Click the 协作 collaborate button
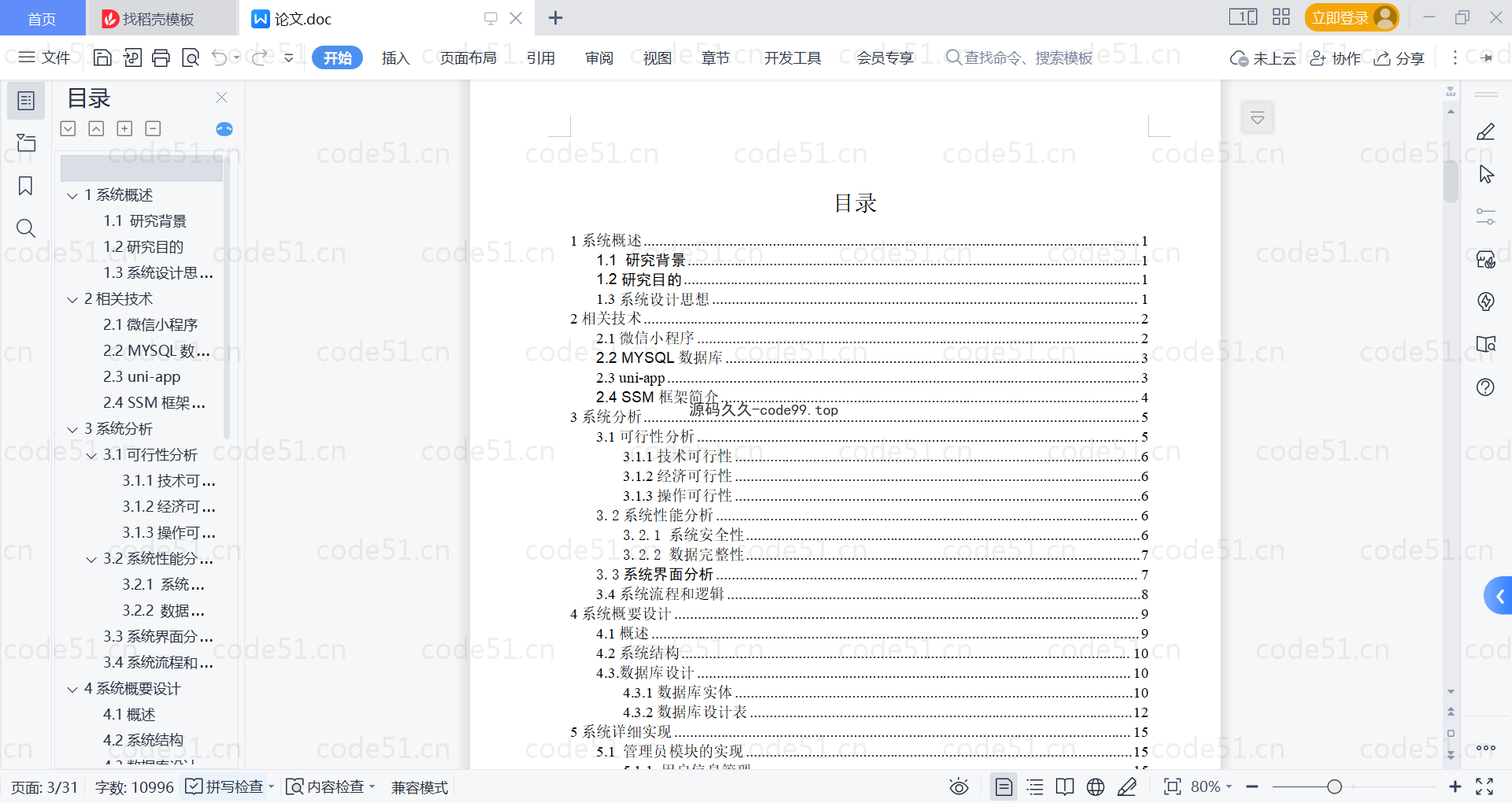1512x803 pixels. pyautogui.click(x=1336, y=58)
